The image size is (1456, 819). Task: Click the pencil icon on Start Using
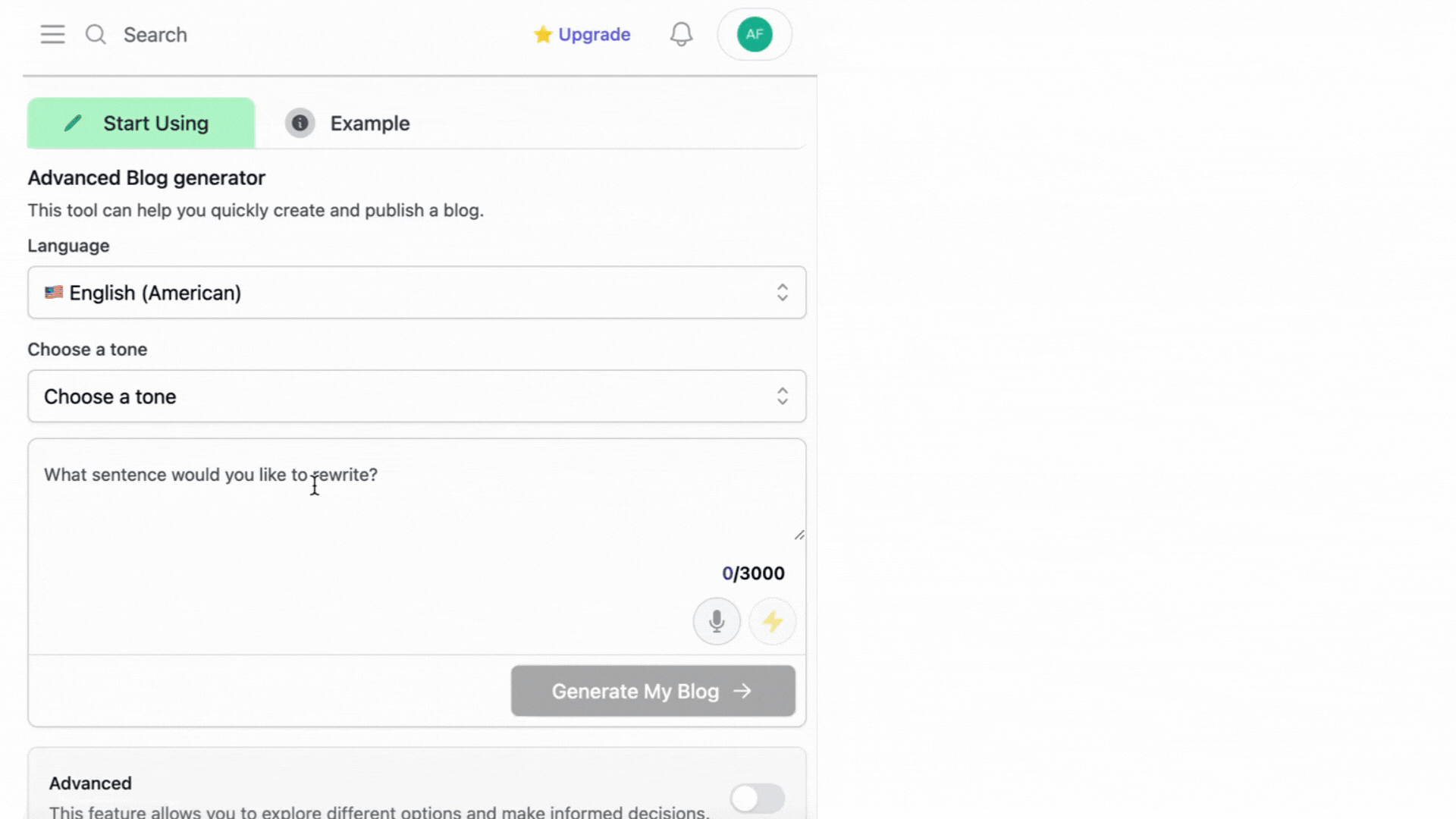(73, 123)
